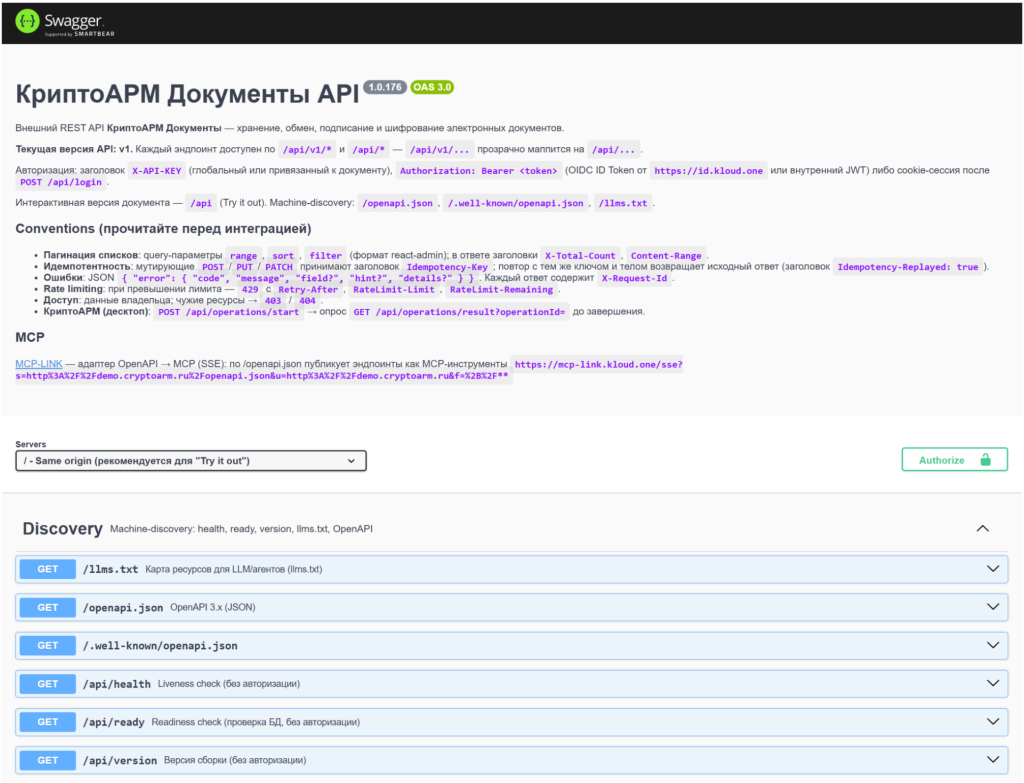Click the 429 status code text
Image resolution: width=1024 pixels, height=783 pixels.
tap(250, 289)
